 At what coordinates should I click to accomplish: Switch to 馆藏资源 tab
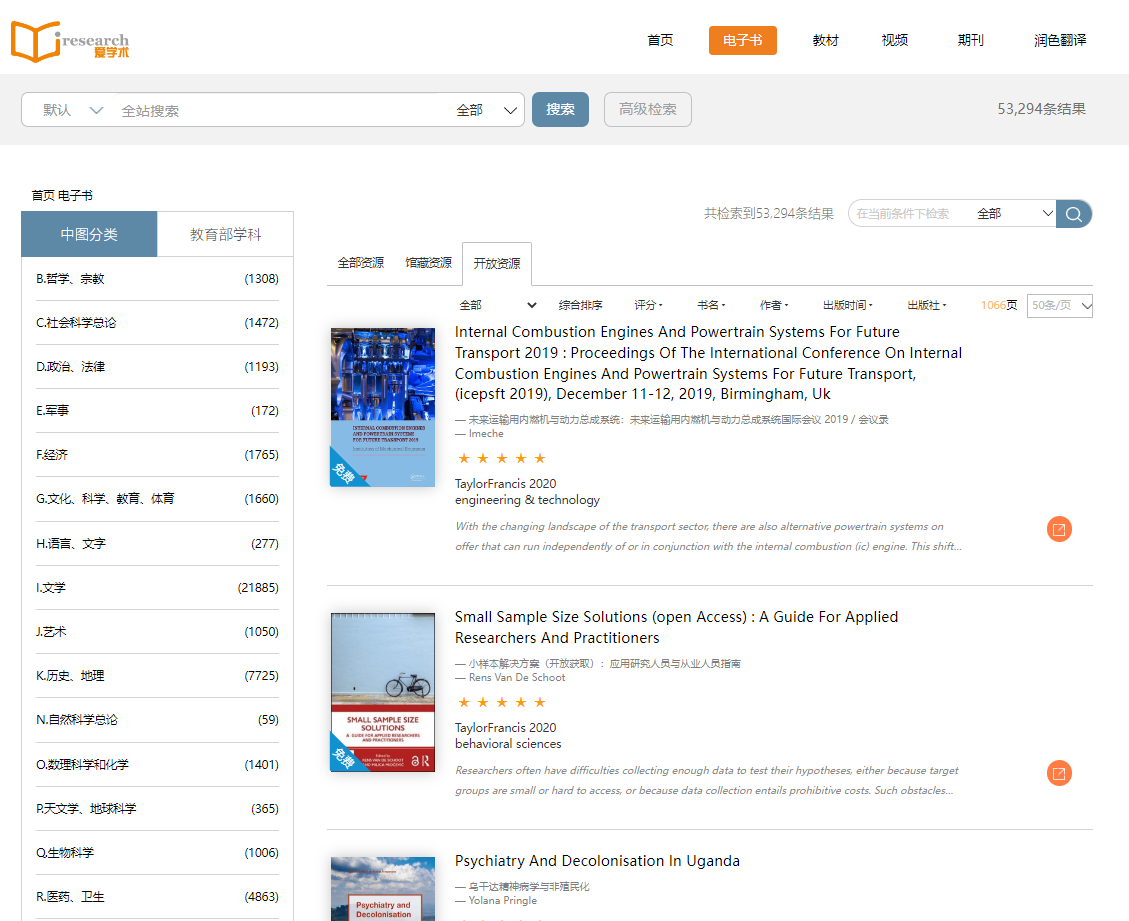click(x=428, y=263)
